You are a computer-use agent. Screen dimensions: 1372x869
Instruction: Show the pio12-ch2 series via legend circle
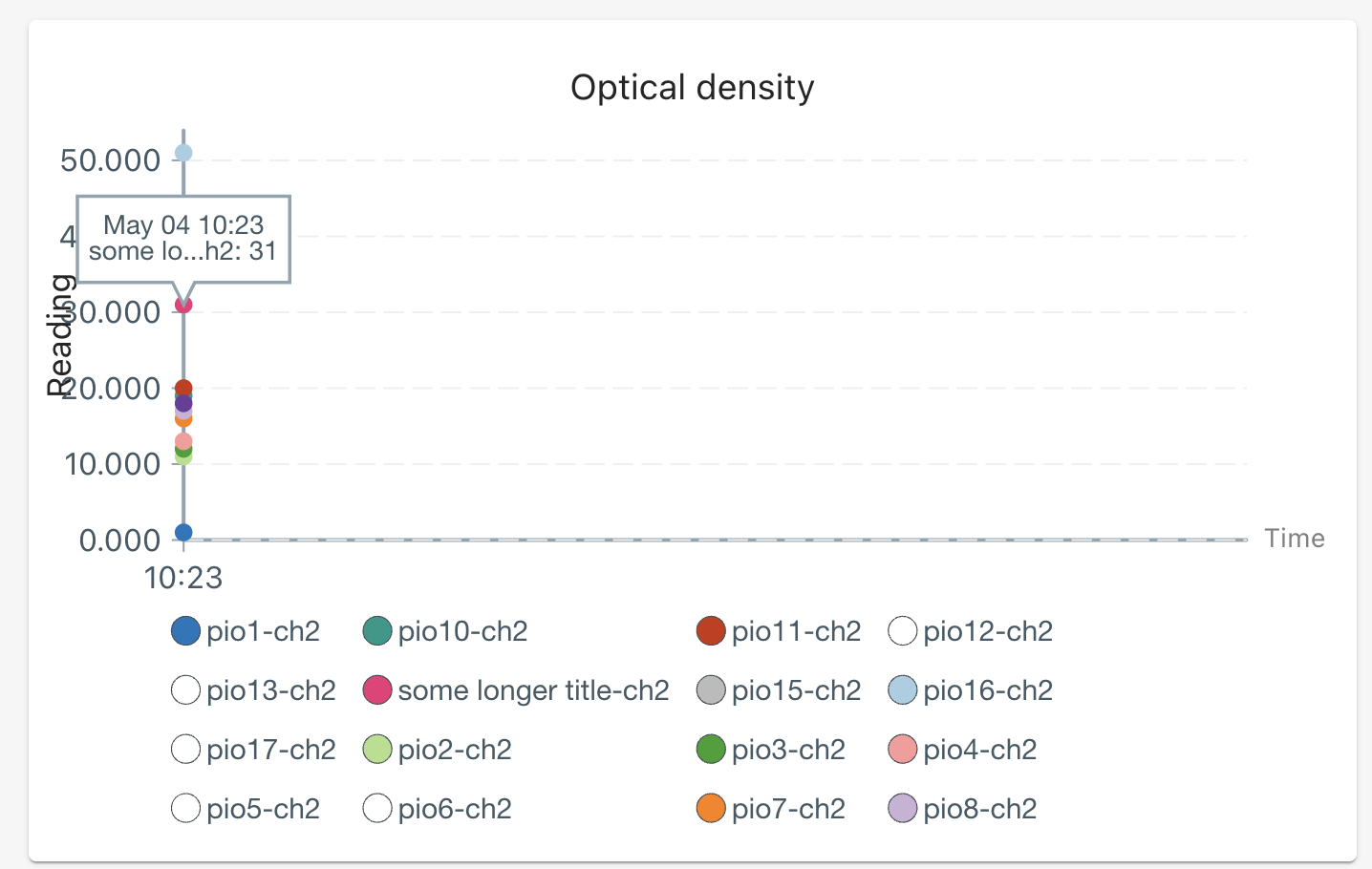click(903, 631)
